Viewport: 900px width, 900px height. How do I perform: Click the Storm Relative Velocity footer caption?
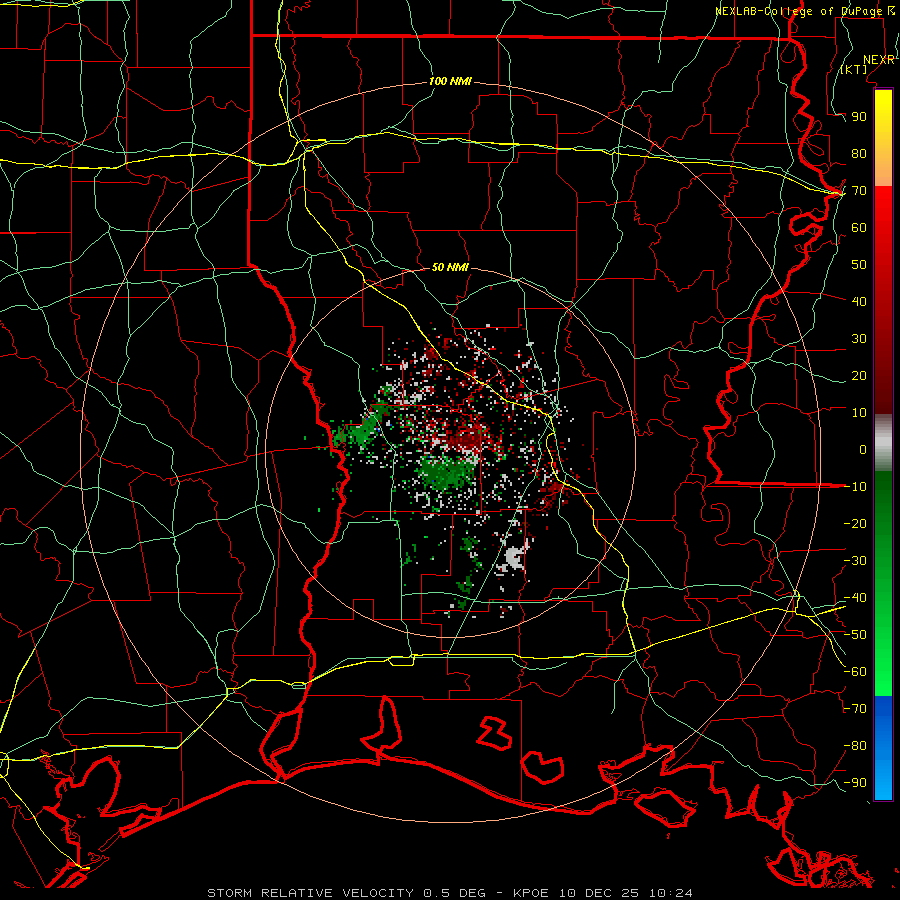point(449,893)
